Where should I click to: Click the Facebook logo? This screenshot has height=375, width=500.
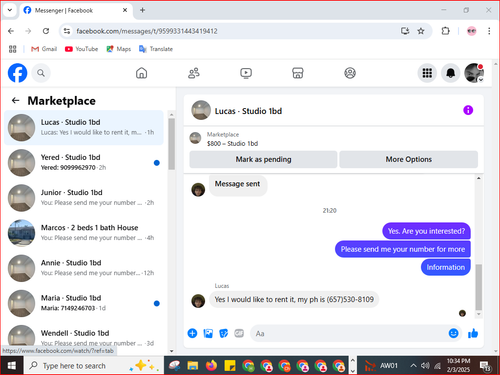17,73
